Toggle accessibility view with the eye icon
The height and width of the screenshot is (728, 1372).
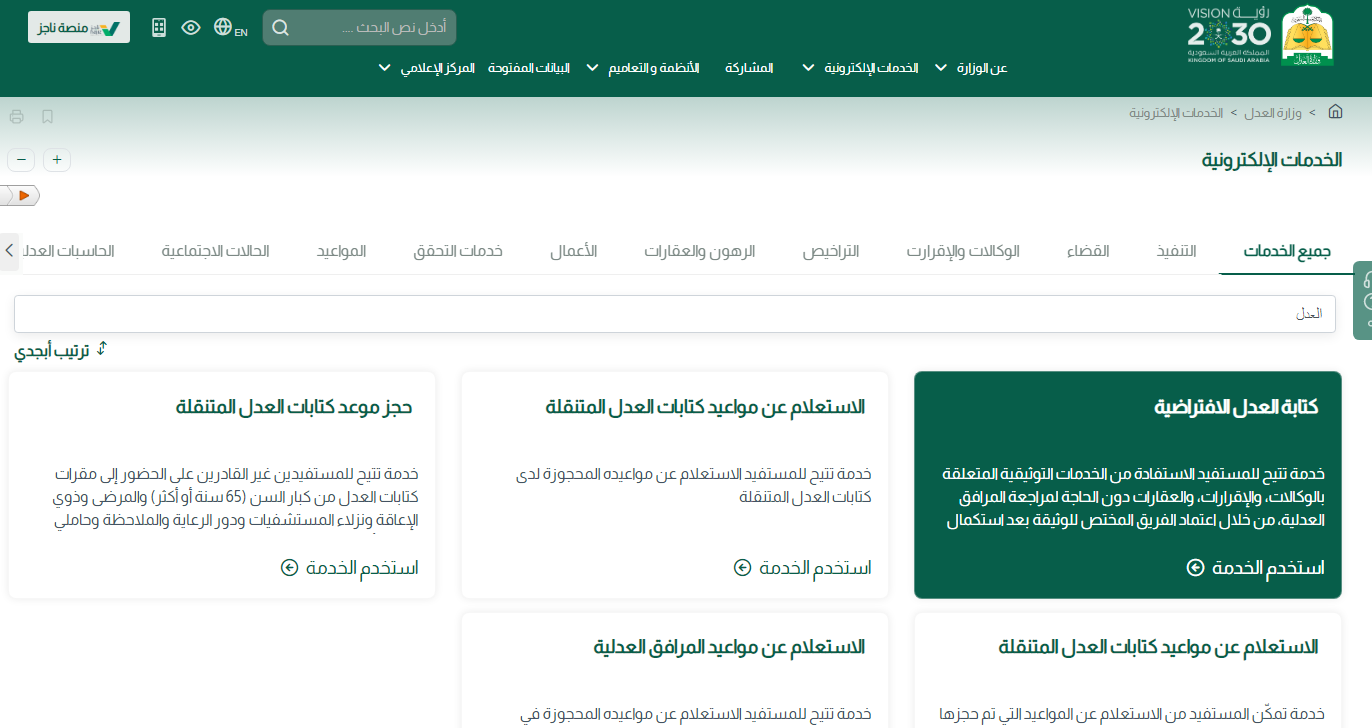(191, 28)
